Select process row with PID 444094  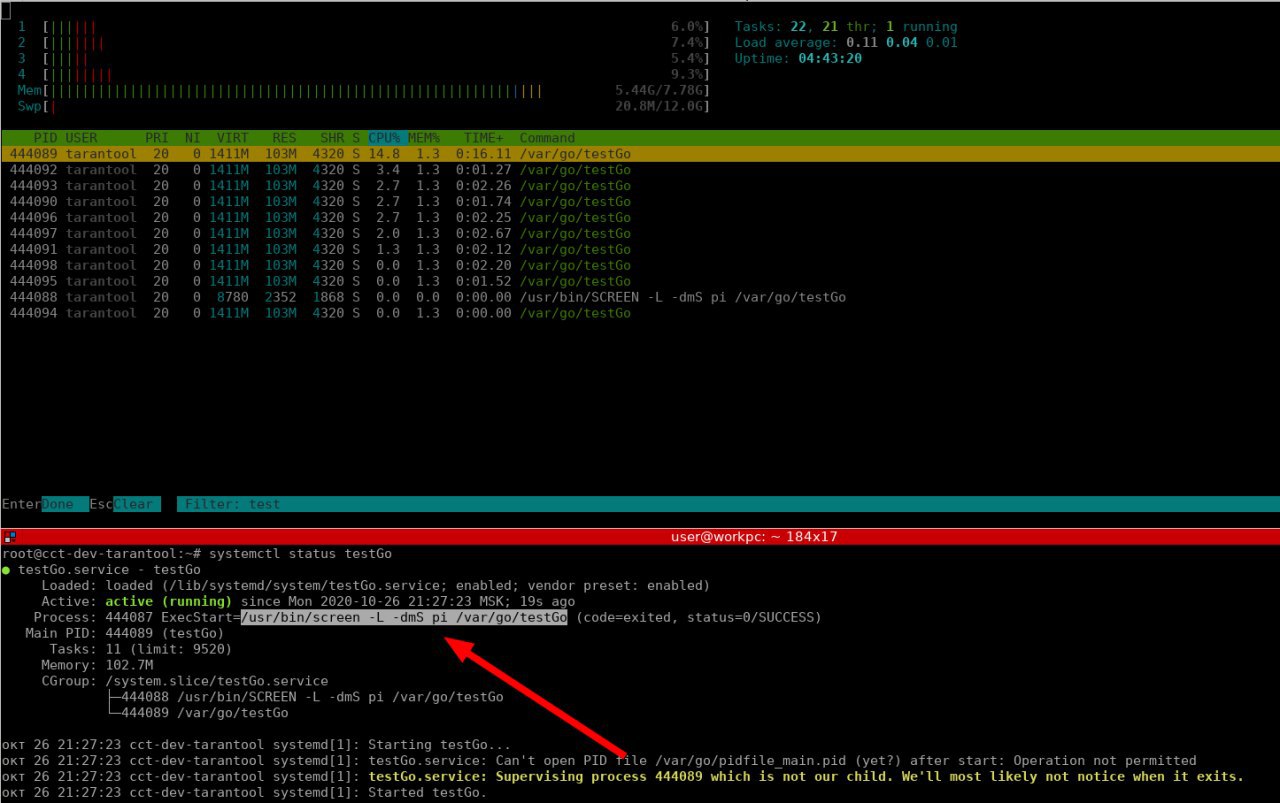coord(640,314)
